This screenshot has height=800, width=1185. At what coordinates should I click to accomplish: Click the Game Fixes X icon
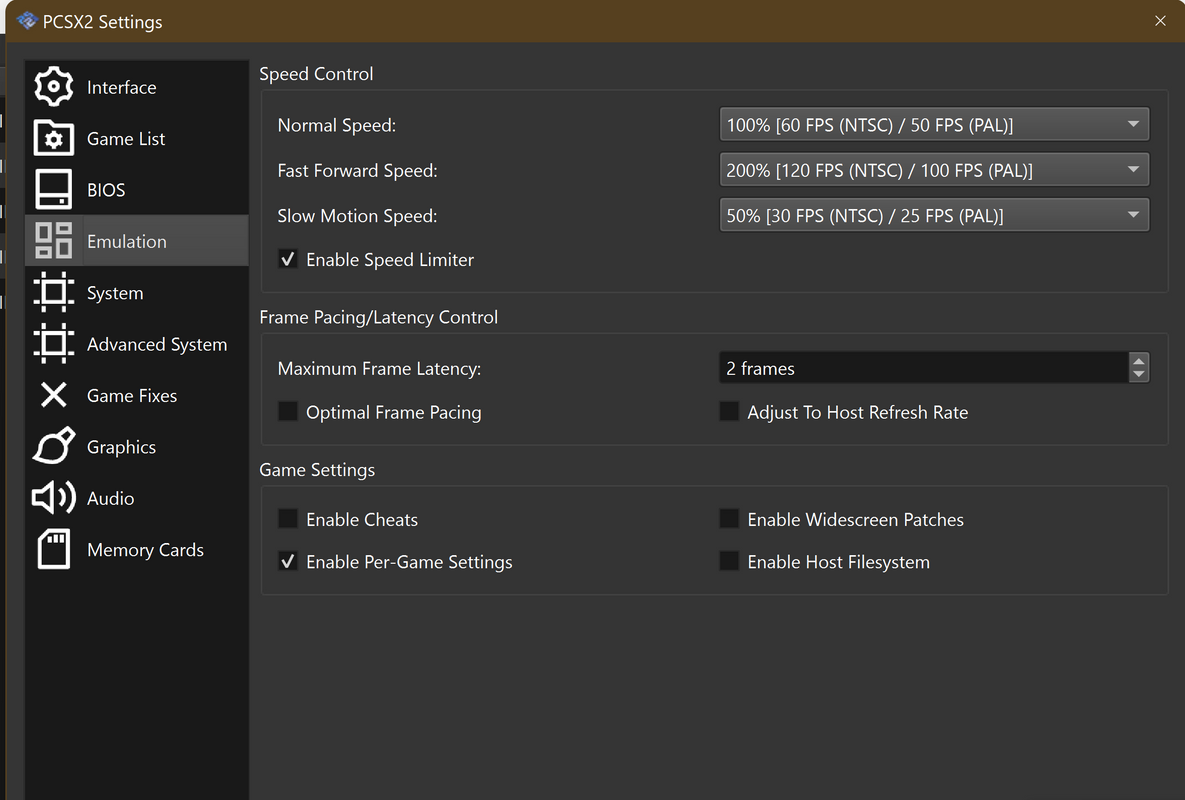[54, 396]
